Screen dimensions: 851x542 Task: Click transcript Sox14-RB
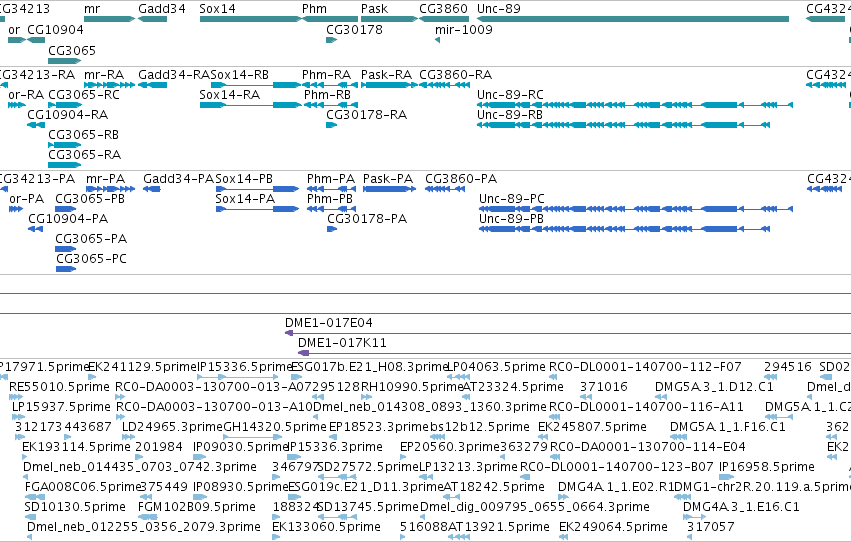(x=256, y=85)
